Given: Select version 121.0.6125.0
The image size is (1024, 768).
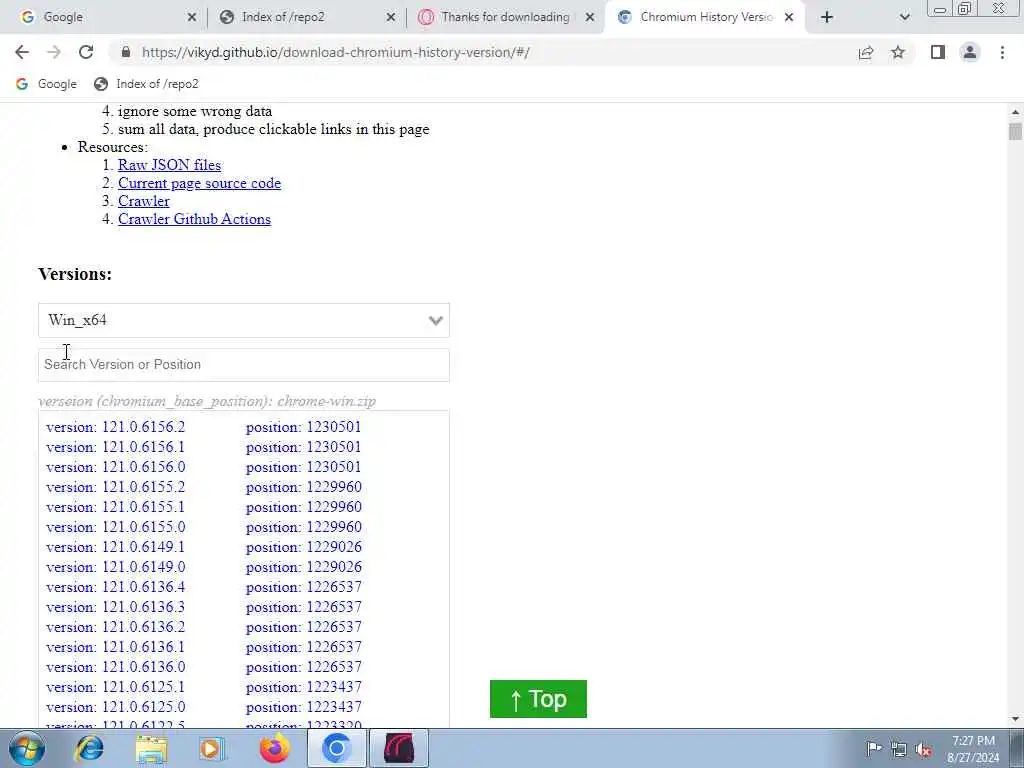Looking at the screenshot, I should tap(116, 707).
